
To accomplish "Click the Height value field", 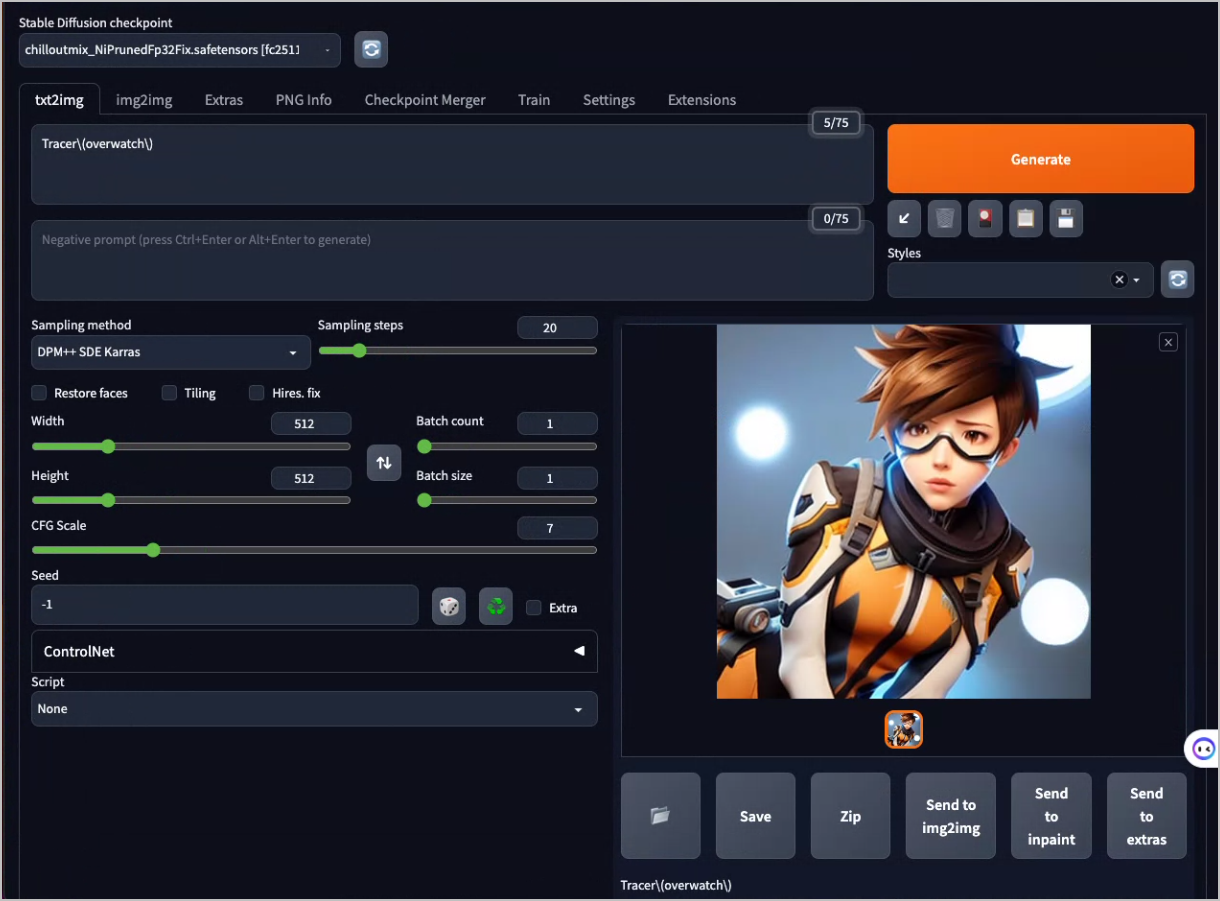I will [x=311, y=478].
